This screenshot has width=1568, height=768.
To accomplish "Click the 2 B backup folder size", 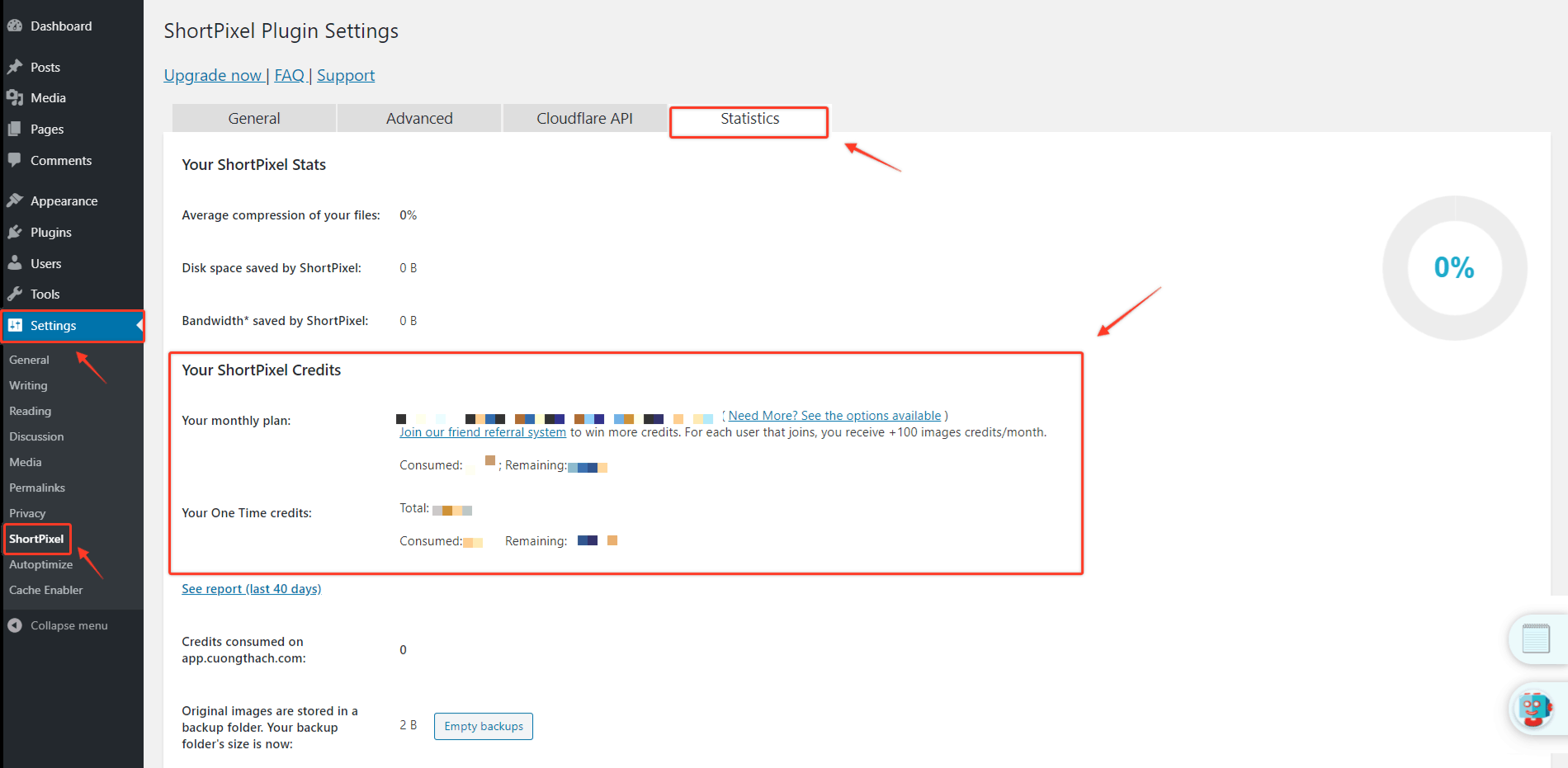I will (x=409, y=725).
